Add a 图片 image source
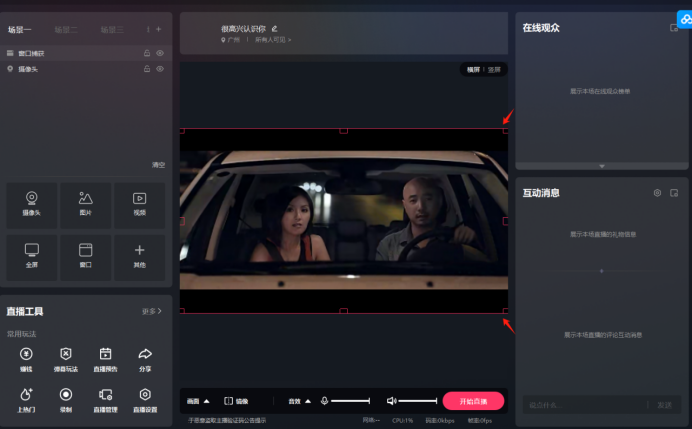Screen dimensions: 692x429 tap(86, 205)
